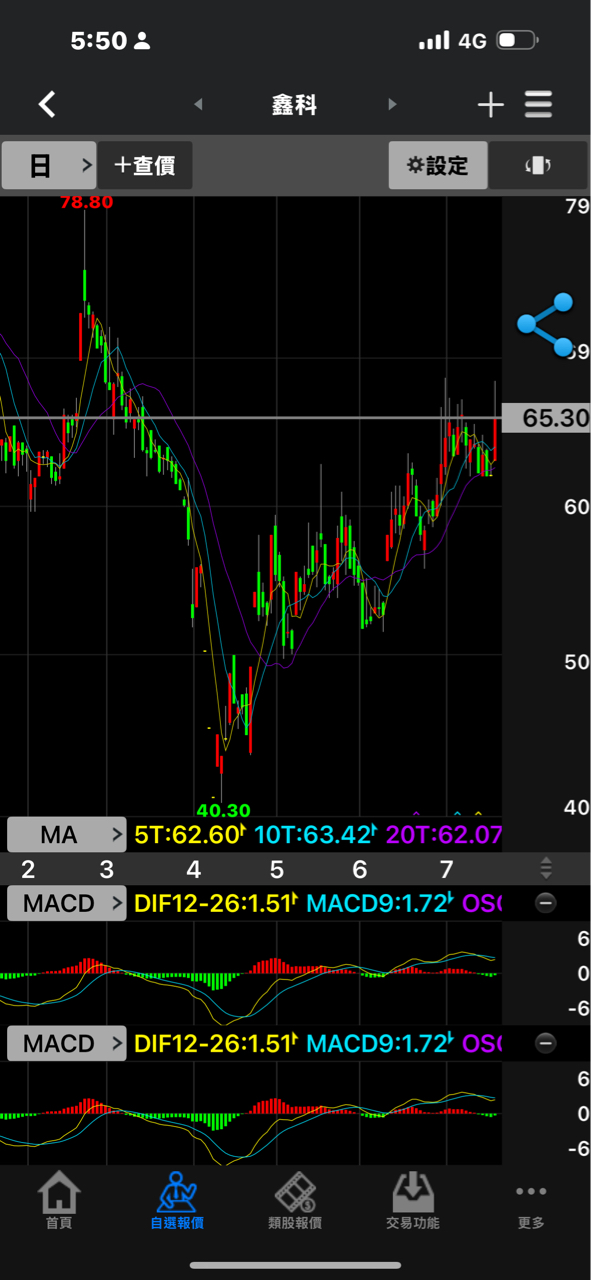Switch to next stock with right triangle
The width and height of the screenshot is (591, 1280).
click(392, 104)
